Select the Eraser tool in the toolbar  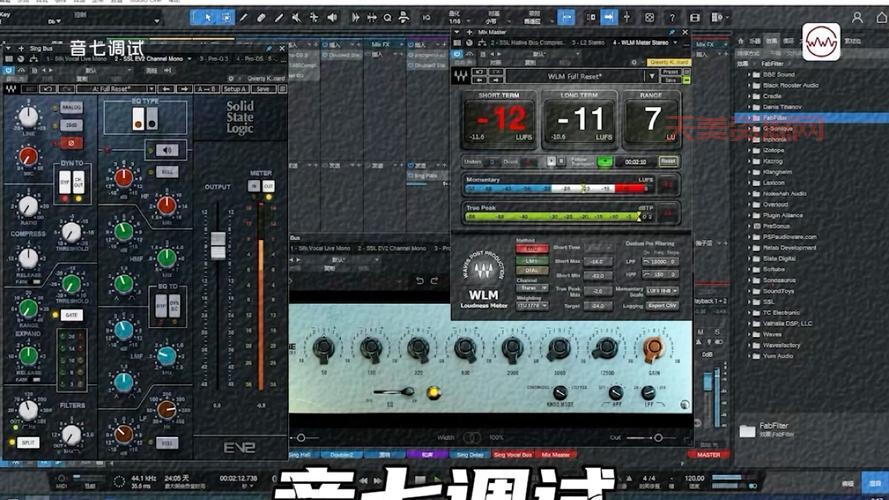(261, 18)
